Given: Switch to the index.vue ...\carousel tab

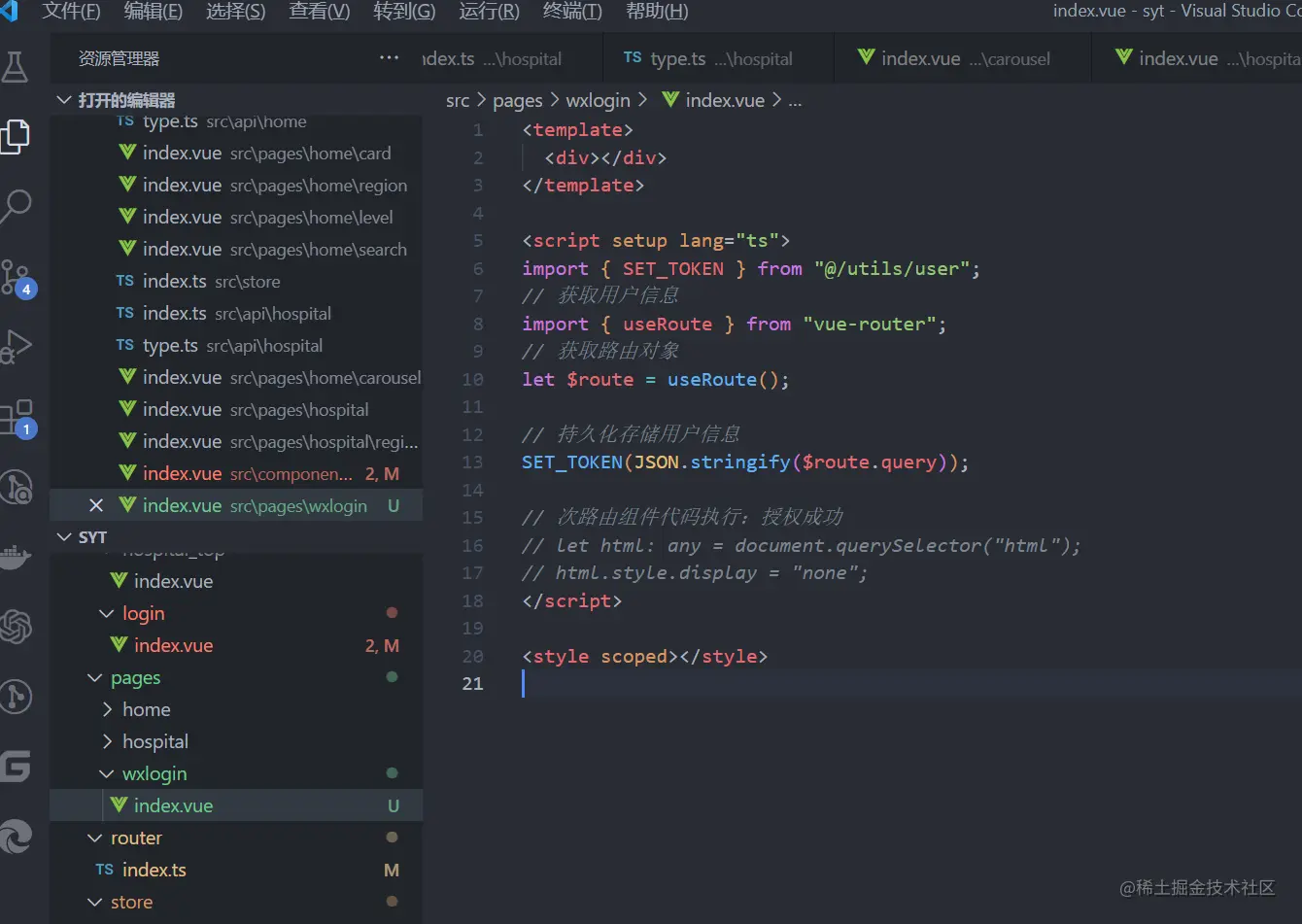Looking at the screenshot, I should pyautogui.click(x=963, y=58).
